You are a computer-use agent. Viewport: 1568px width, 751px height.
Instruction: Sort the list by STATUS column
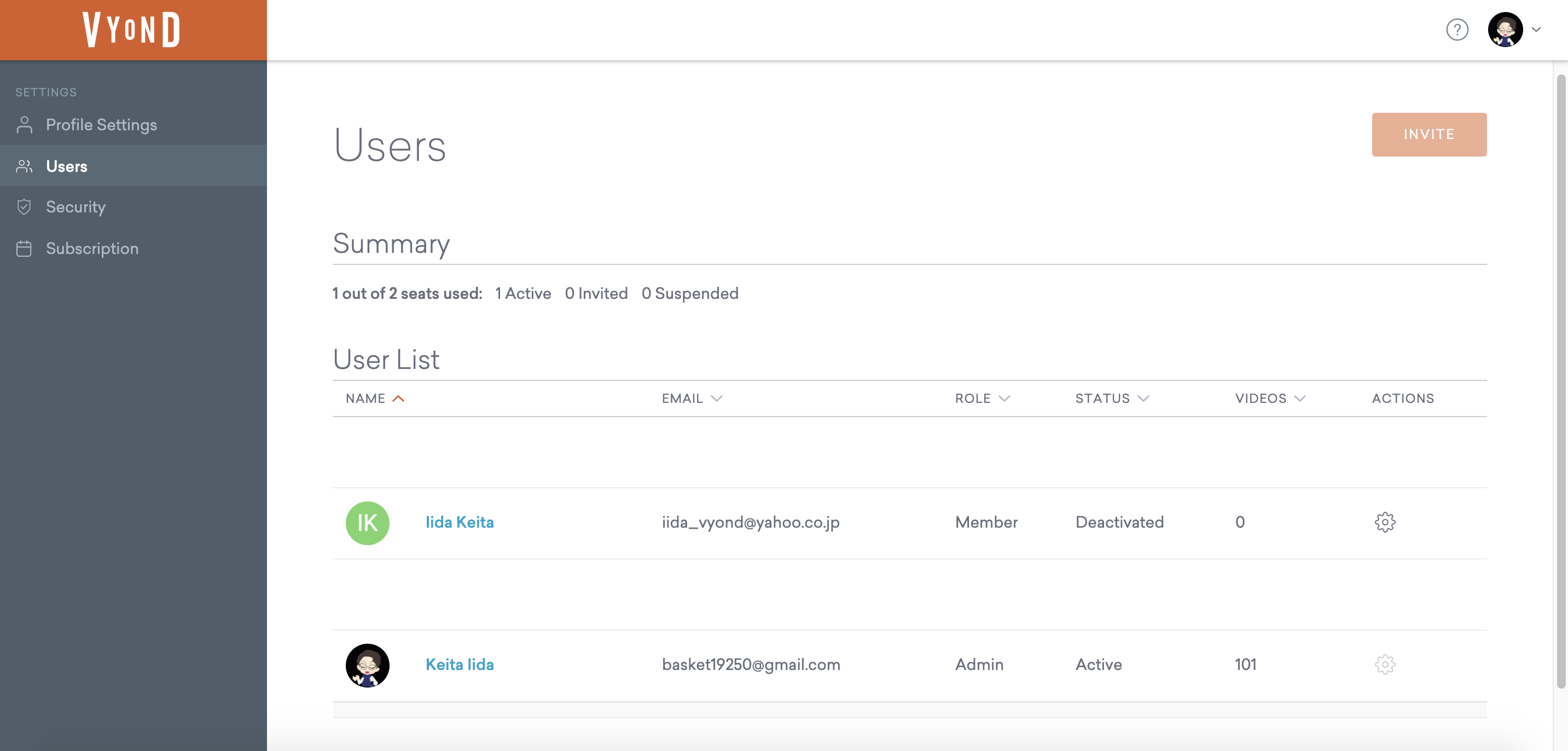[x=1112, y=398]
